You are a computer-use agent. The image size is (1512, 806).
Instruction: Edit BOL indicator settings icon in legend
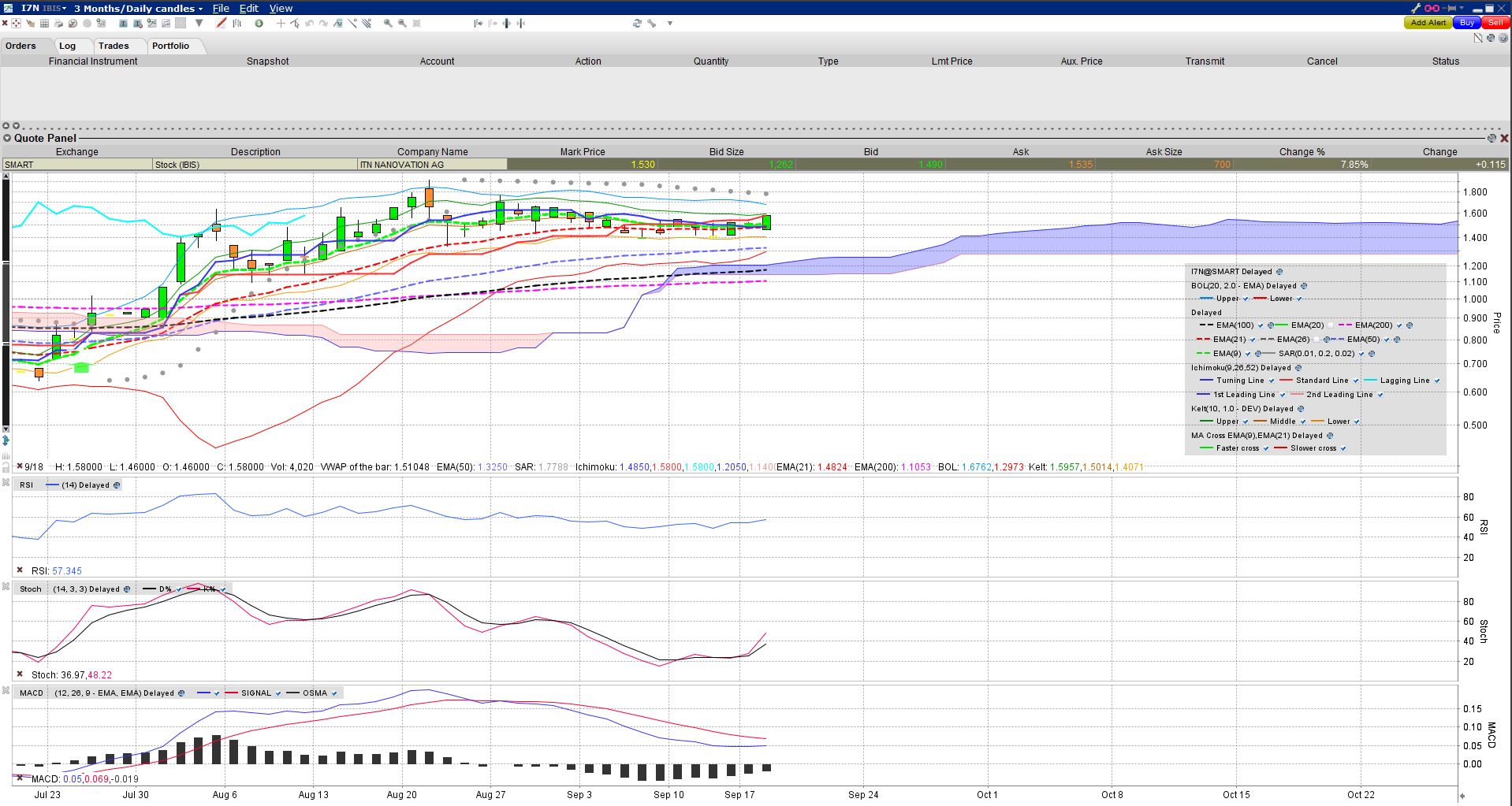click(x=1304, y=286)
